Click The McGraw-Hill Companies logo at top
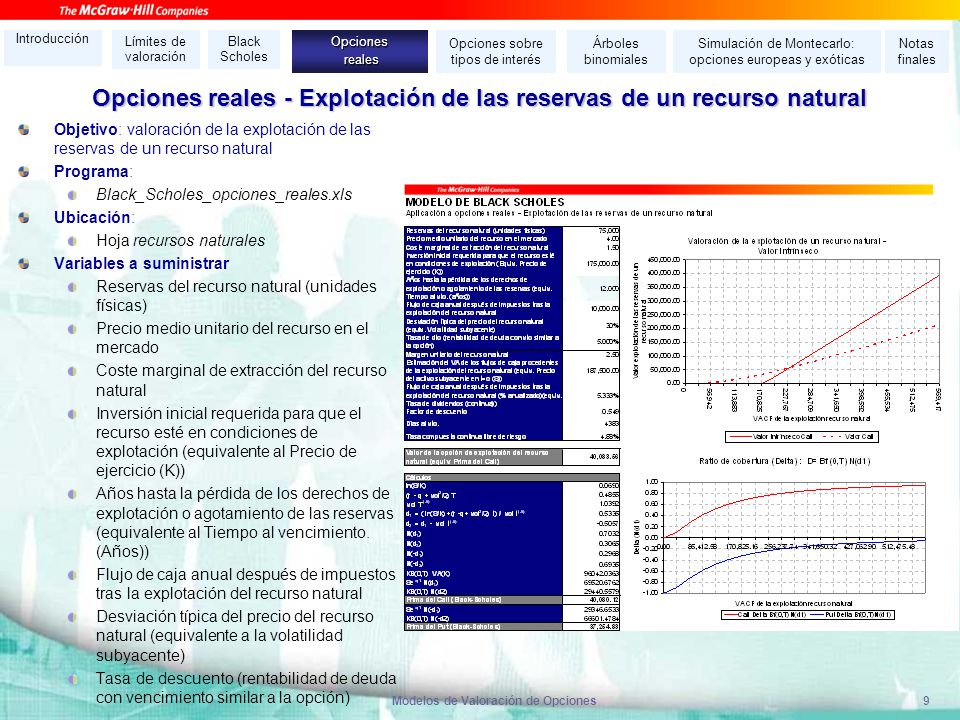The height and width of the screenshot is (720, 960). tap(133, 10)
